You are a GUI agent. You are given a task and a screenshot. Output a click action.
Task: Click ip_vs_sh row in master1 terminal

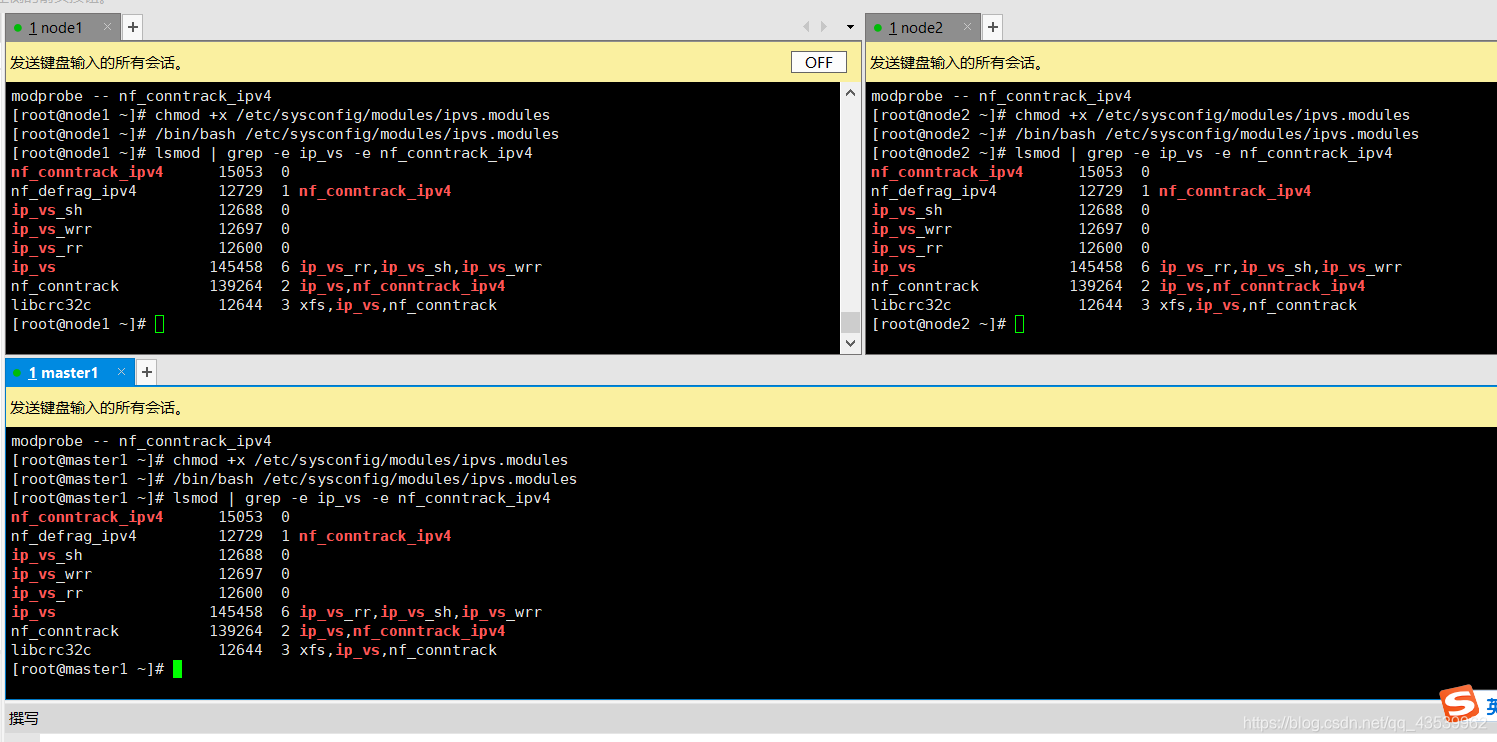coord(151,555)
